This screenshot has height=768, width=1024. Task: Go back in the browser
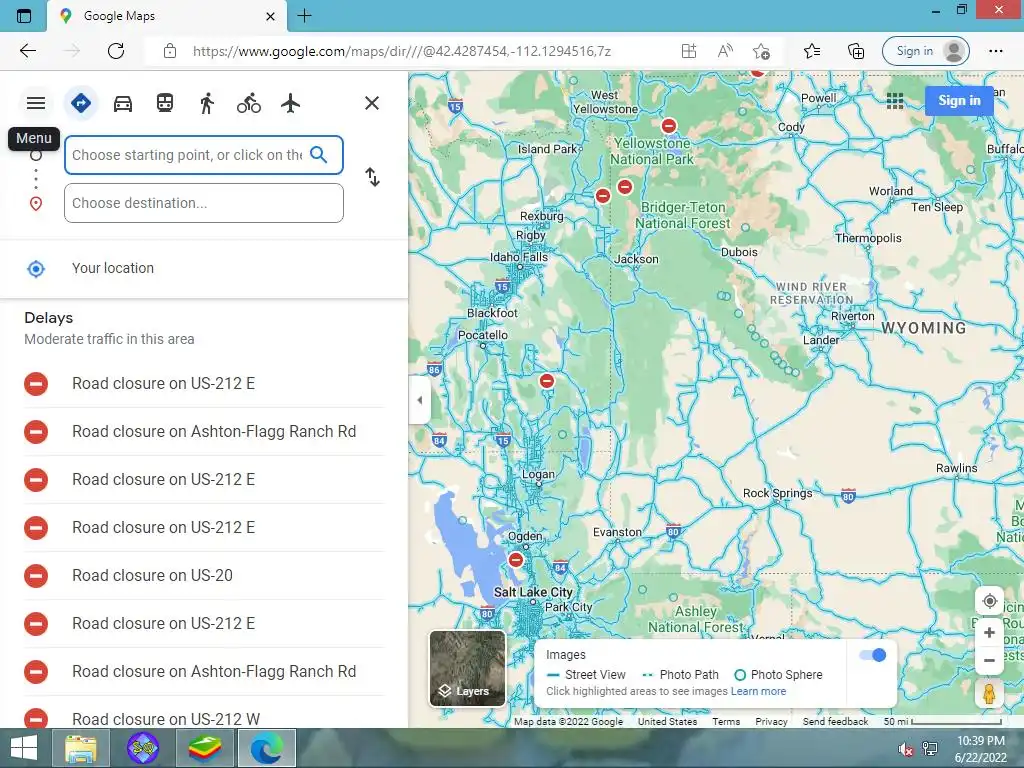(27, 51)
